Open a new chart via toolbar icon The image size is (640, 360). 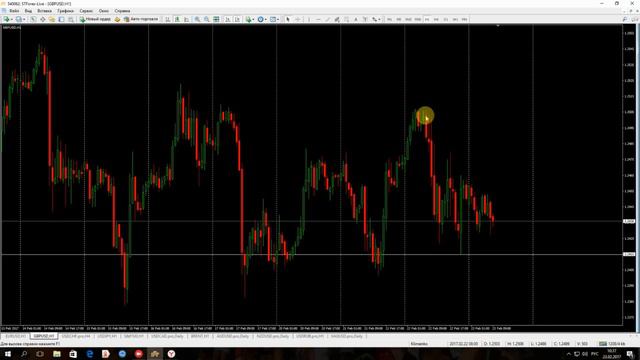[7, 19]
